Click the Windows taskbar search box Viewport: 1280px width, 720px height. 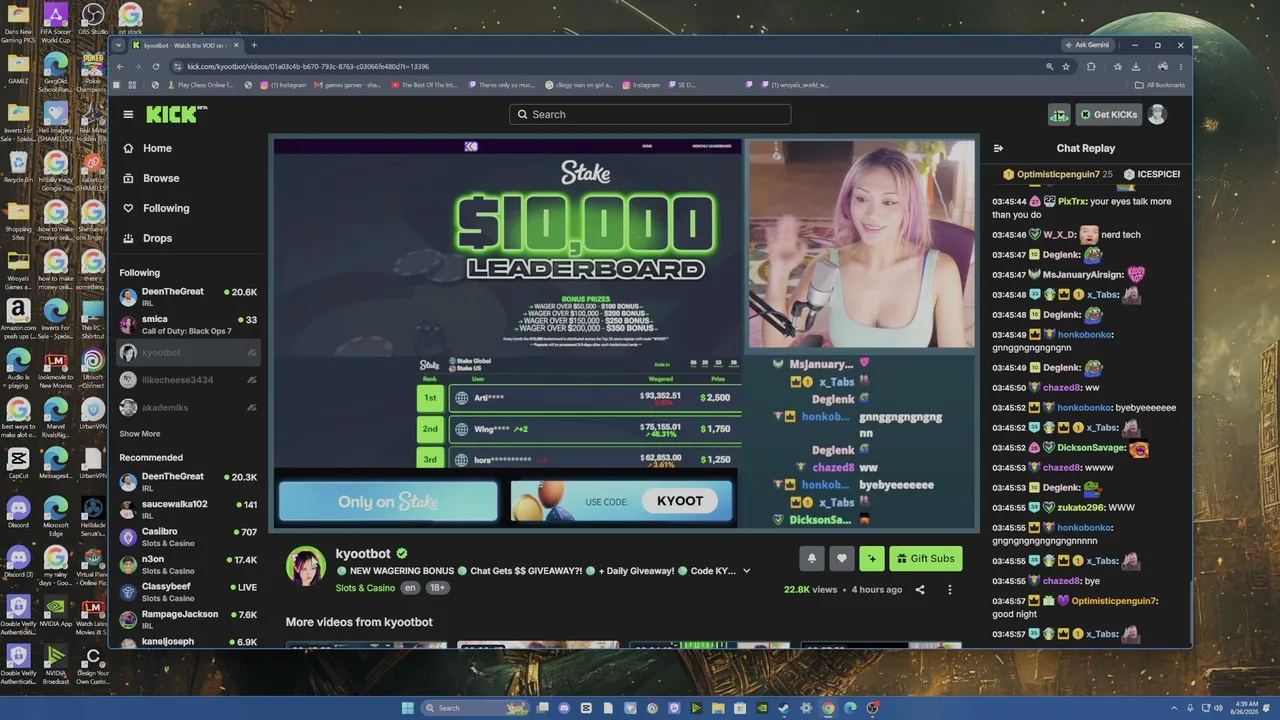475,708
